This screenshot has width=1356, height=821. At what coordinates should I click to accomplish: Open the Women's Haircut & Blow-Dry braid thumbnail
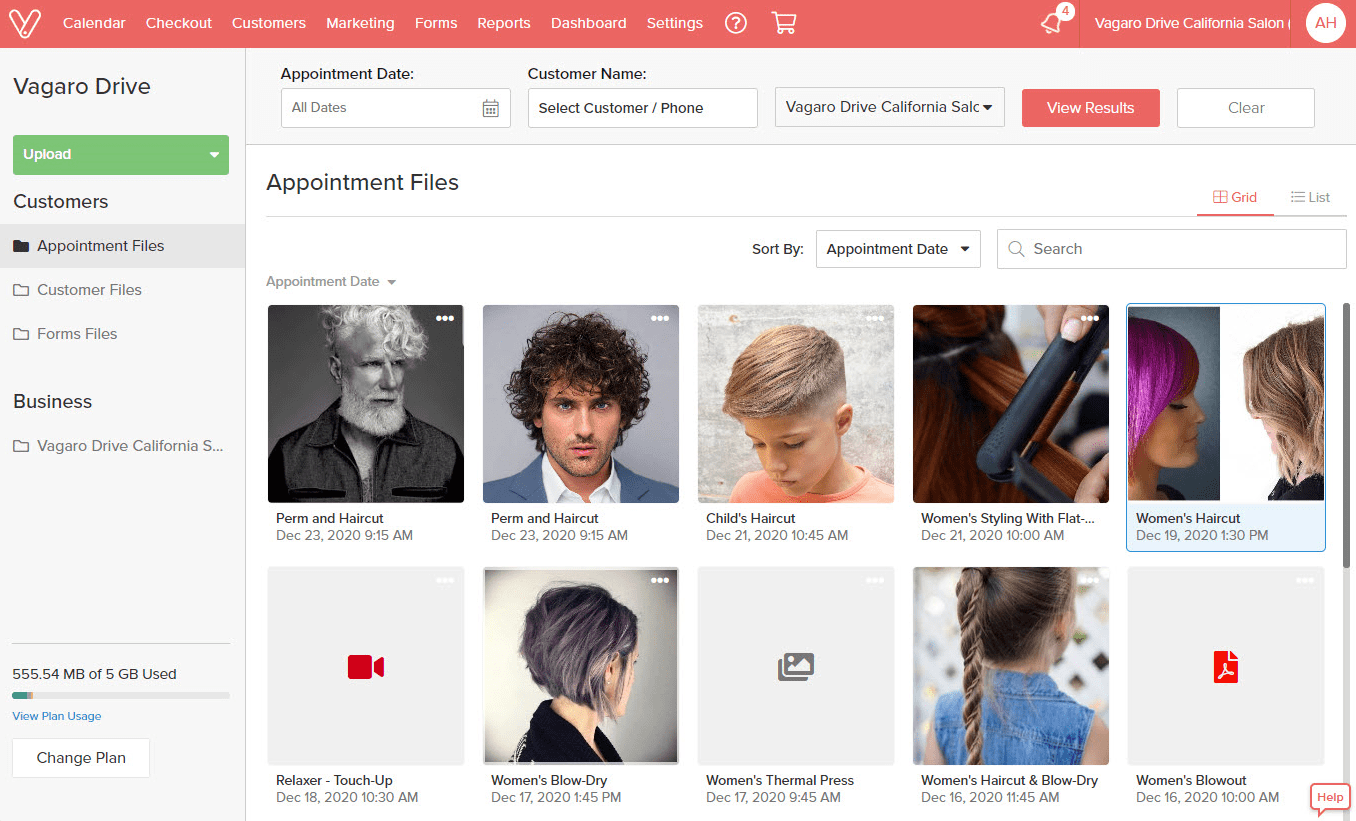pos(1011,666)
